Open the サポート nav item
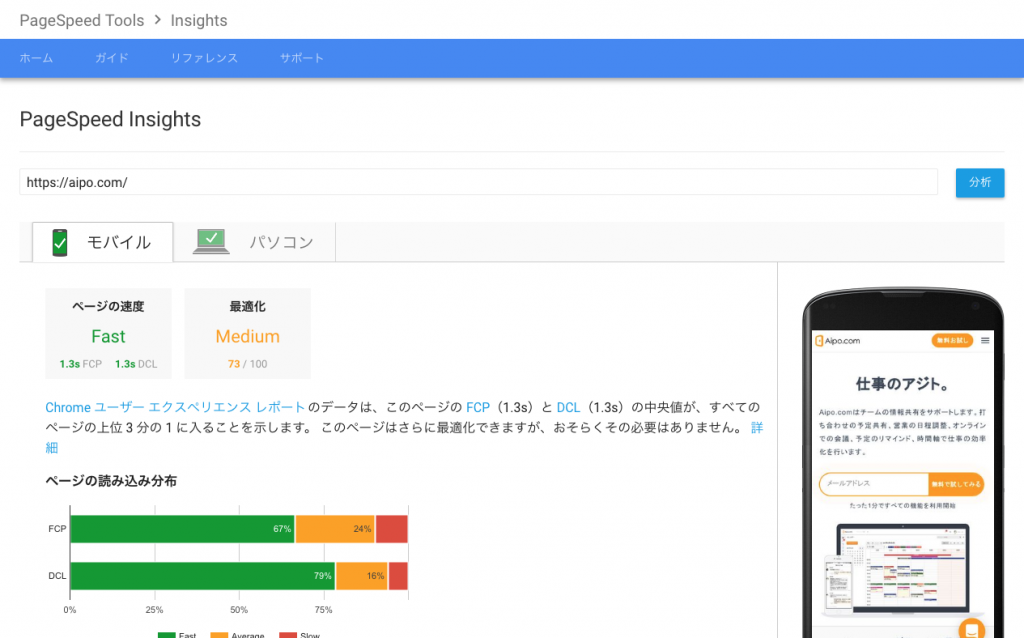 pyautogui.click(x=302, y=58)
